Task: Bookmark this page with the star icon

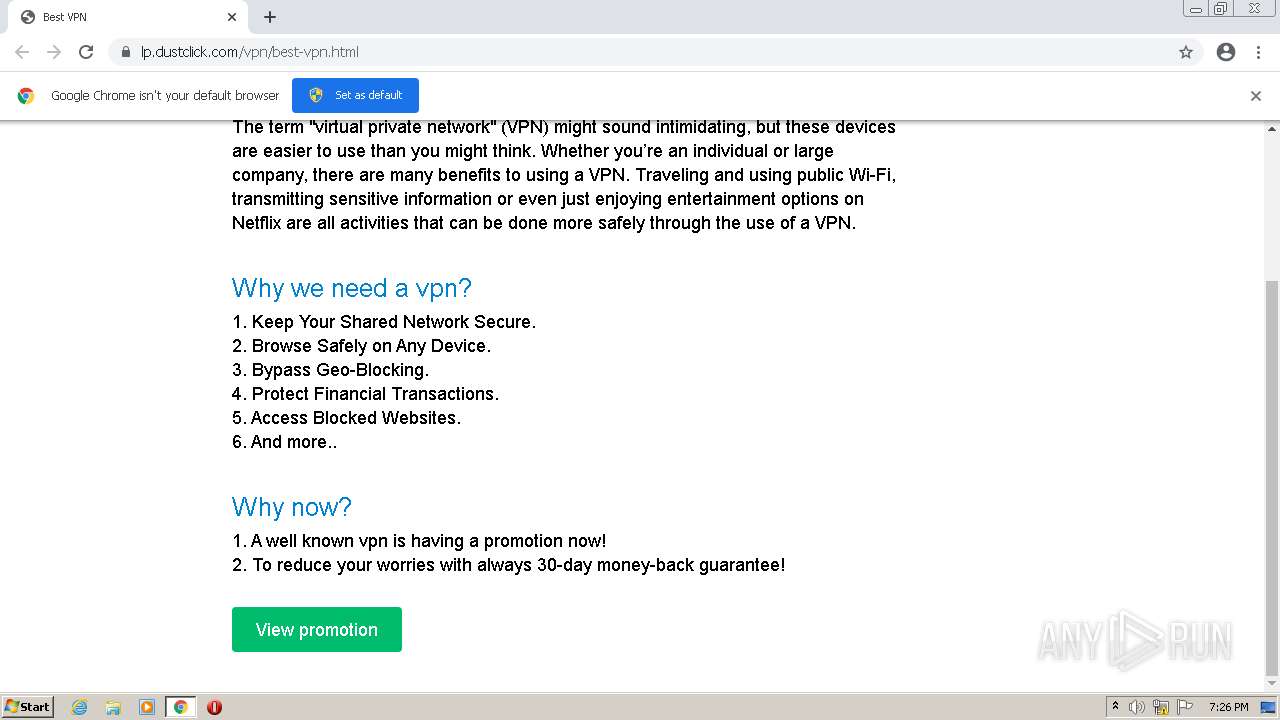Action: 1186,52
